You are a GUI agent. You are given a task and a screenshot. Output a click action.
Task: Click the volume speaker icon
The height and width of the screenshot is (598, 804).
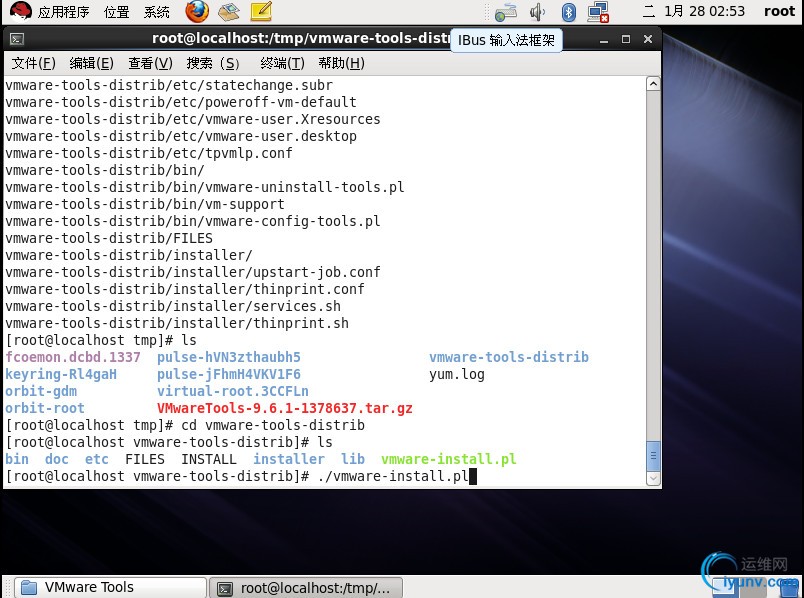pyautogui.click(x=537, y=12)
